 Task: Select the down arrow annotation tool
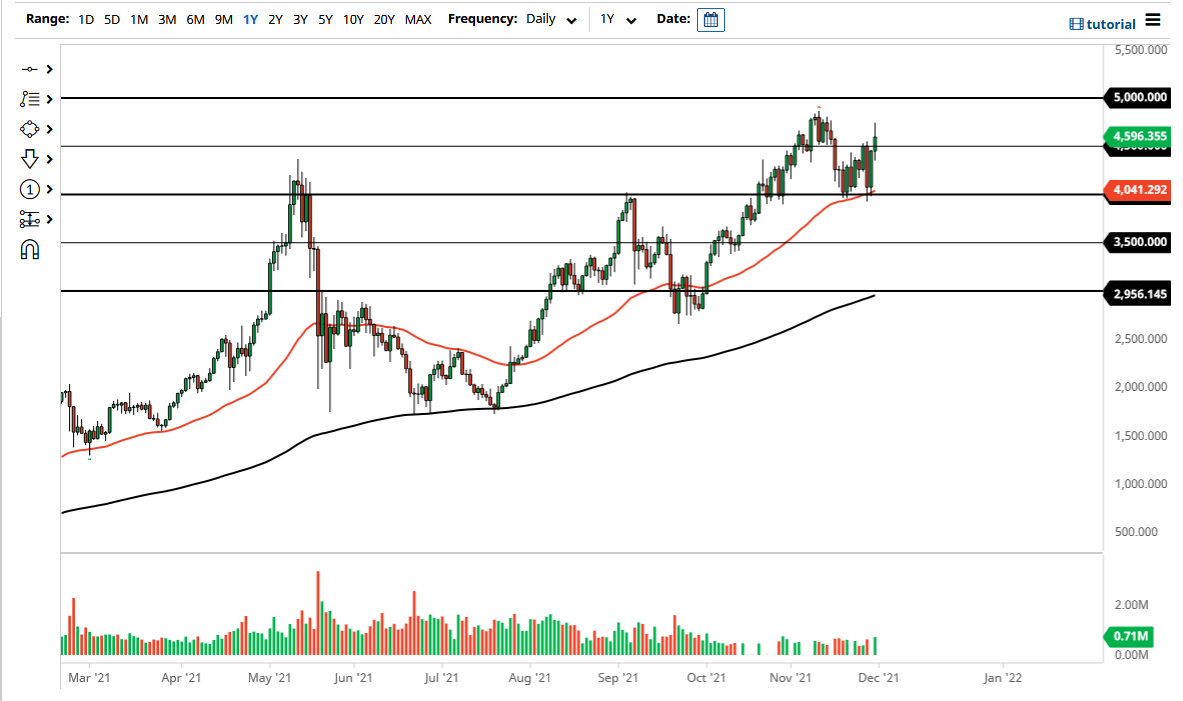[30, 159]
